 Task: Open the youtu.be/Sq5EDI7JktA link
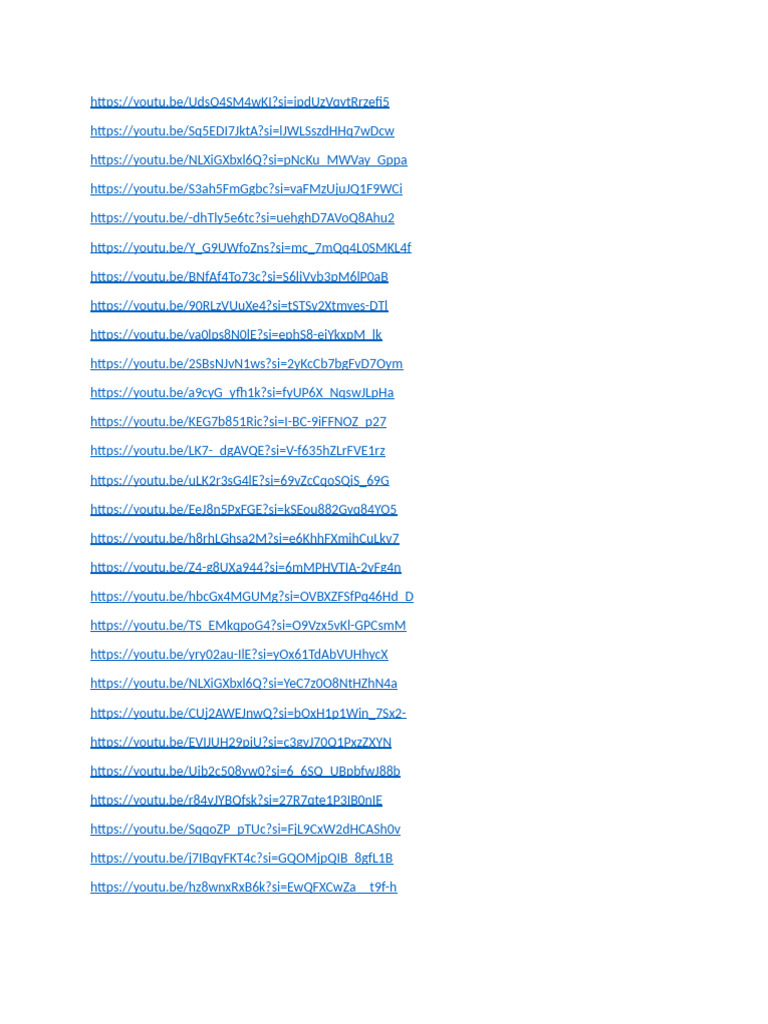[242, 131]
